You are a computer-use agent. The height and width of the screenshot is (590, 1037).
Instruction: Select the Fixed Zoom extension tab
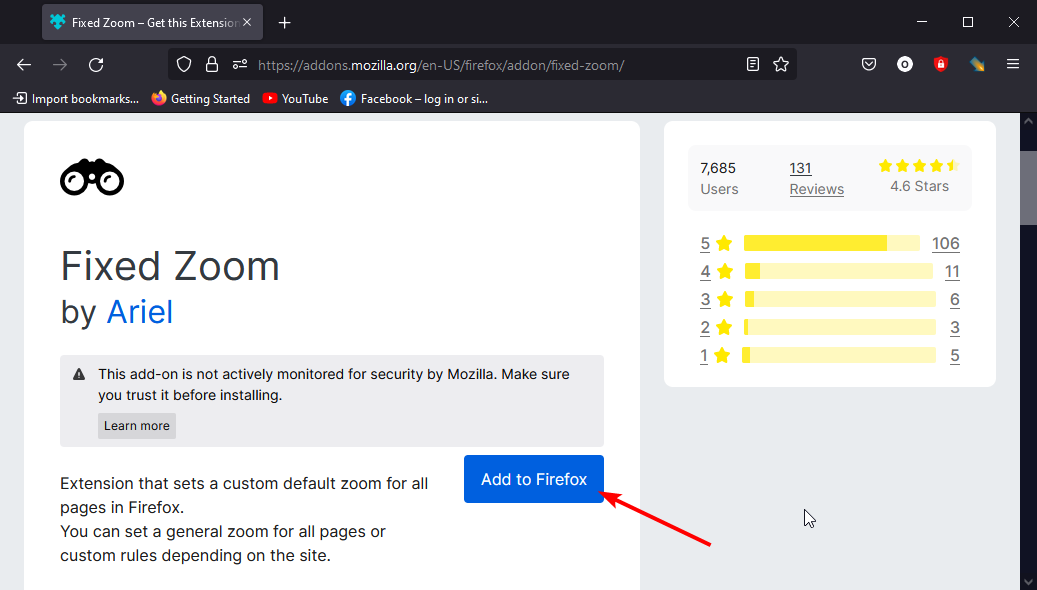click(x=152, y=22)
